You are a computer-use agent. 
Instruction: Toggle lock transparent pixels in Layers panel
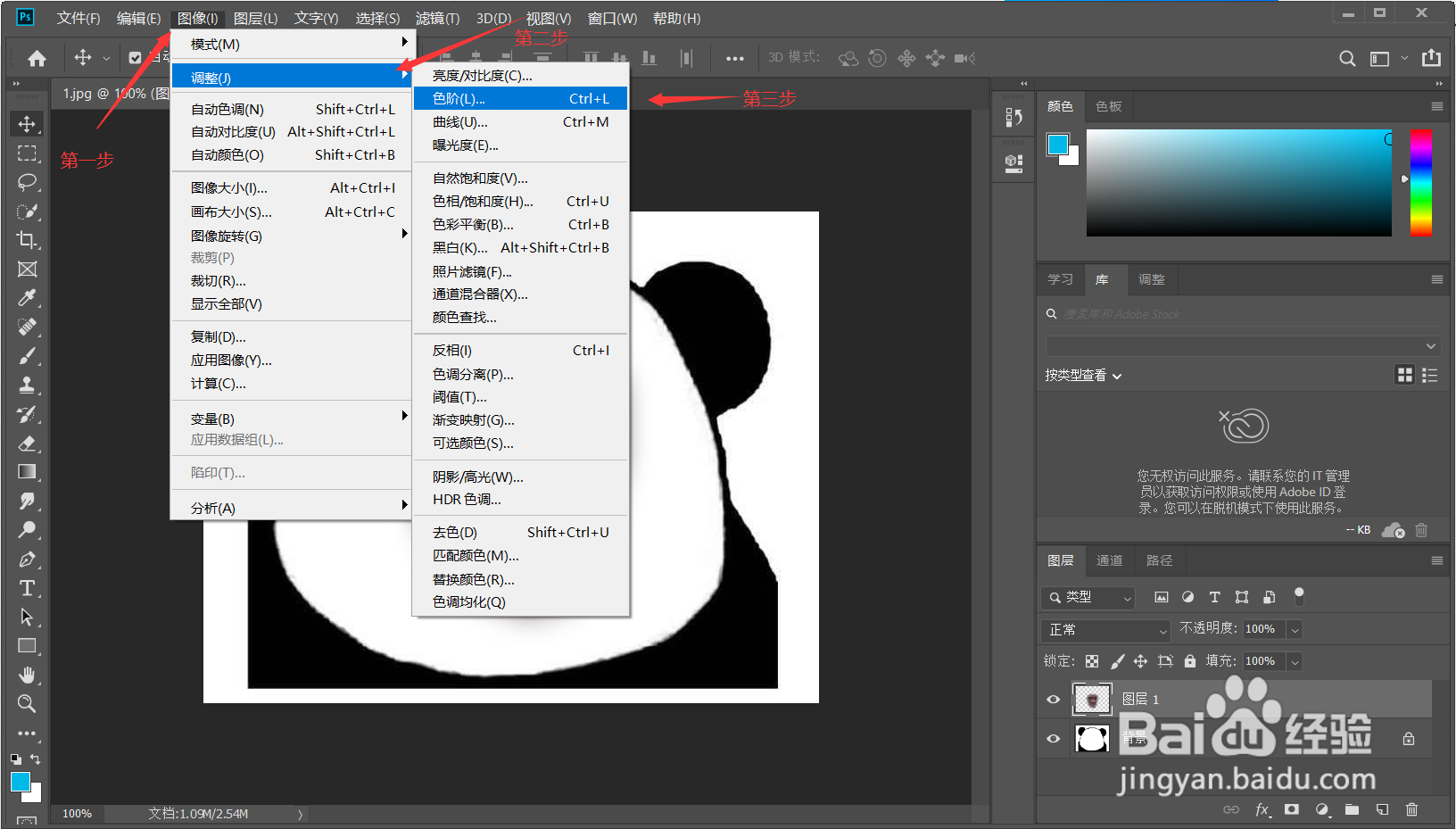point(1092,660)
